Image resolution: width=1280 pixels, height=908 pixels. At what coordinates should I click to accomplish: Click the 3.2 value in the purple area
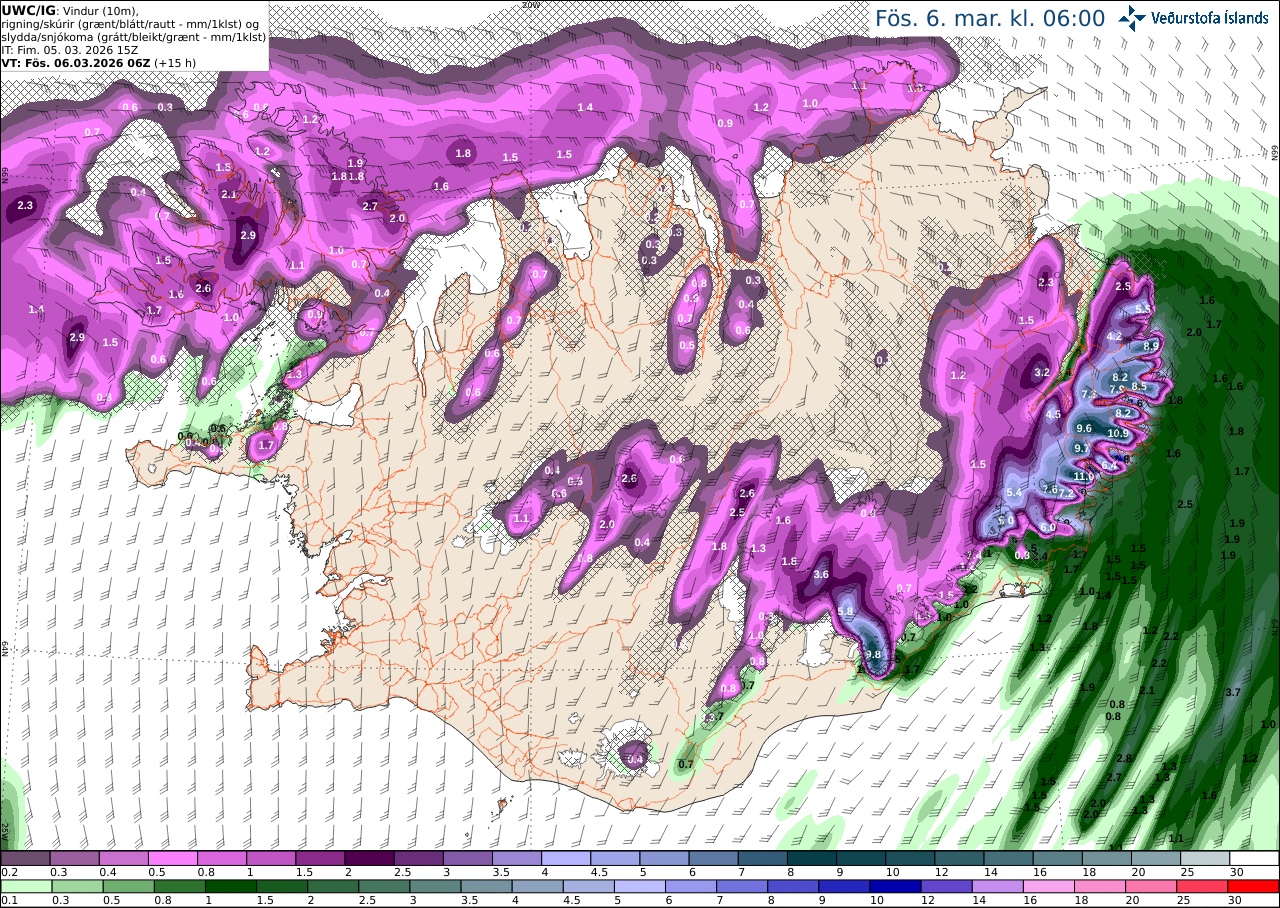click(1042, 372)
